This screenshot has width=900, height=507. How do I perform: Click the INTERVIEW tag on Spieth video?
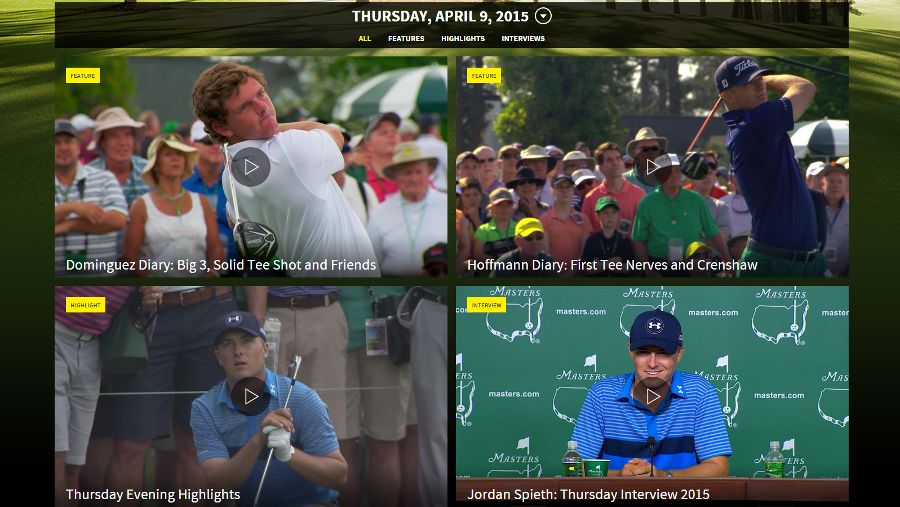pyautogui.click(x=486, y=305)
